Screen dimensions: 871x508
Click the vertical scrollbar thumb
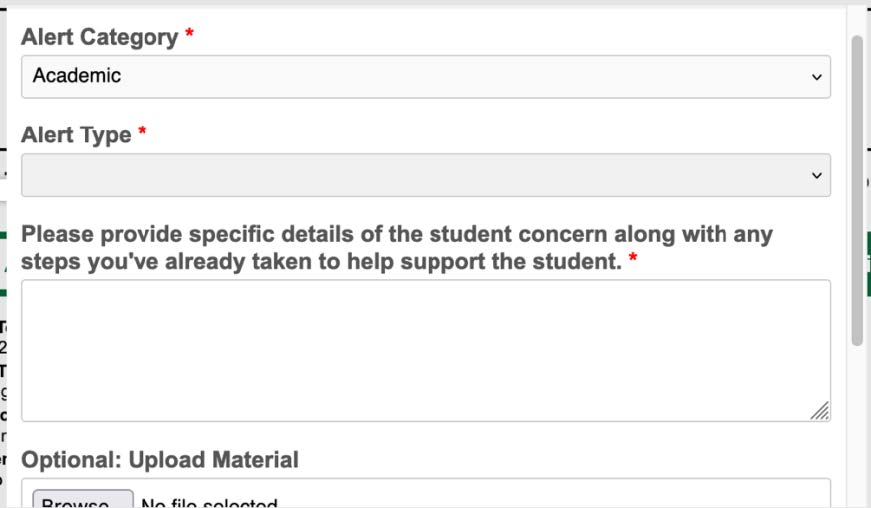pyautogui.click(x=857, y=190)
